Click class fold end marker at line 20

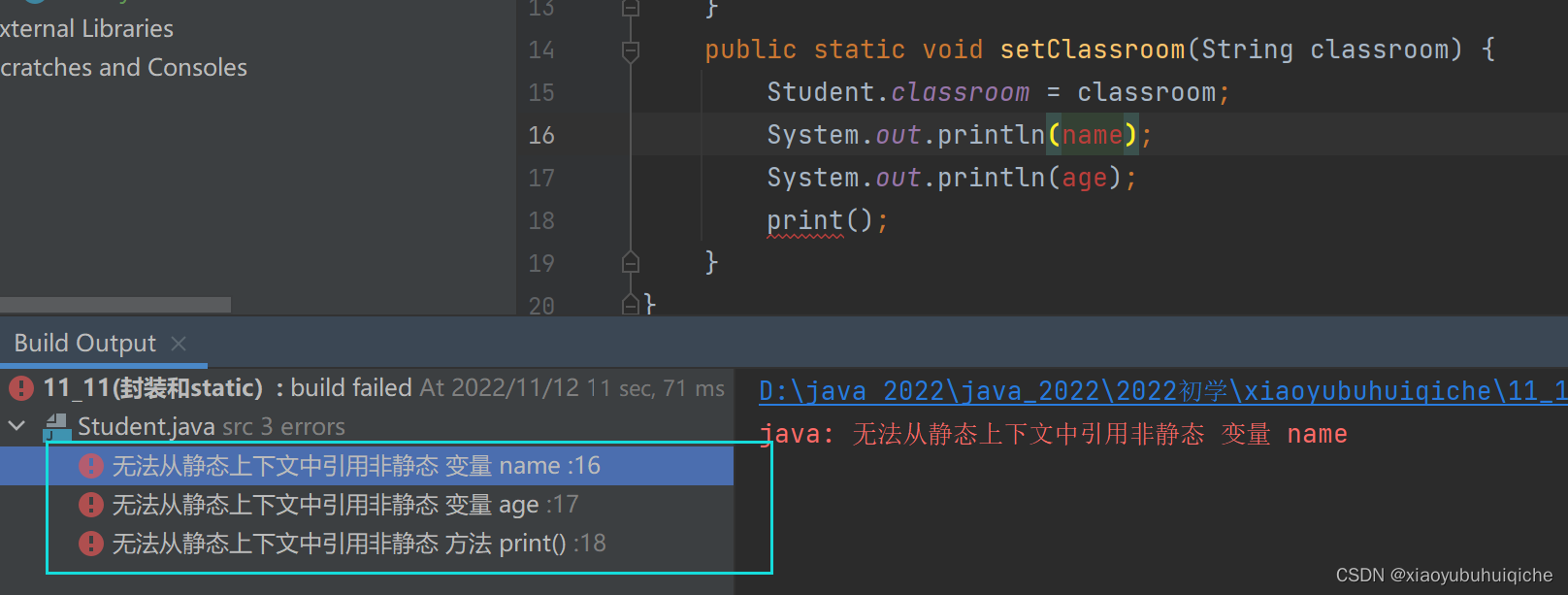(x=631, y=305)
